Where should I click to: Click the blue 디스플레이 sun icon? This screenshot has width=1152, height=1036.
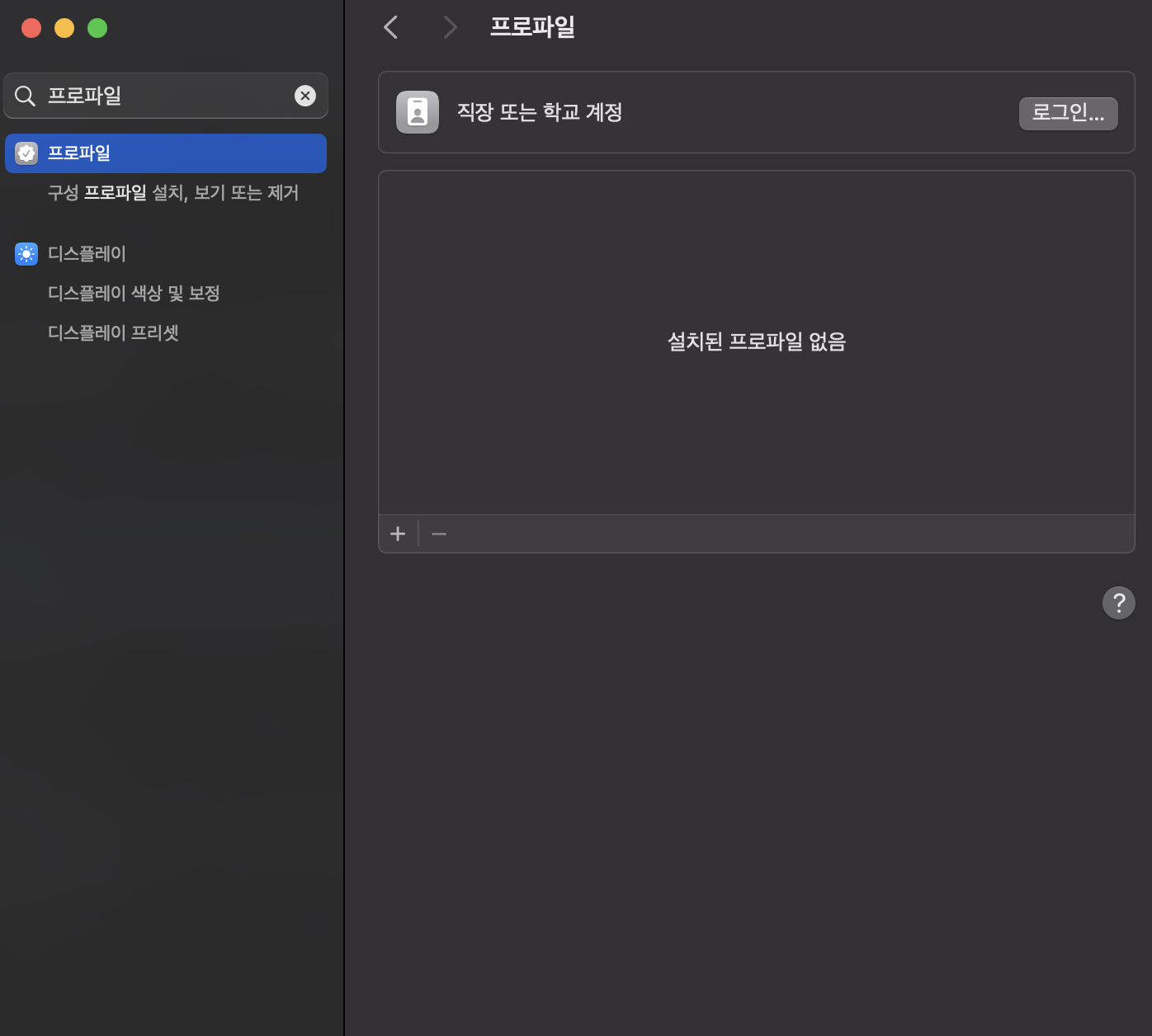click(x=26, y=254)
